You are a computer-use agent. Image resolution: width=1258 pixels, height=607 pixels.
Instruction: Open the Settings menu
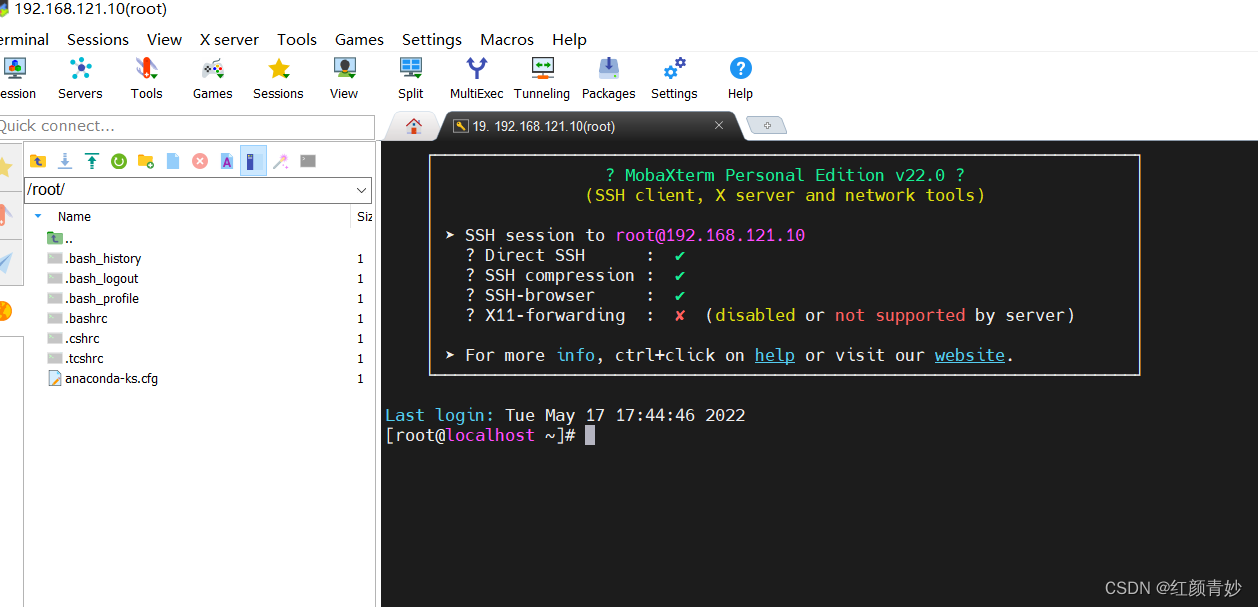432,40
